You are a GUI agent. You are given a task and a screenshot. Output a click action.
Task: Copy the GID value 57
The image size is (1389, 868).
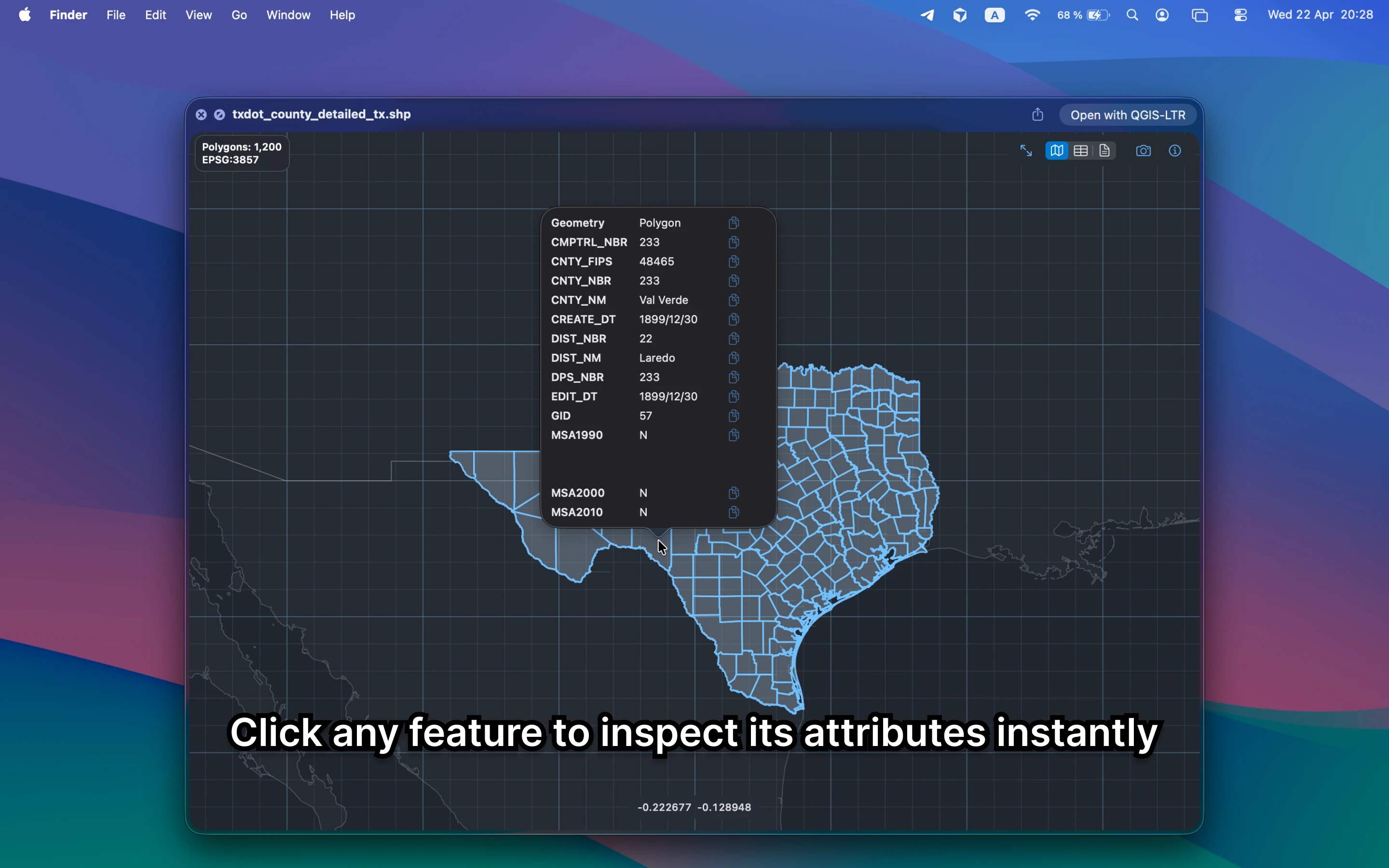click(734, 416)
